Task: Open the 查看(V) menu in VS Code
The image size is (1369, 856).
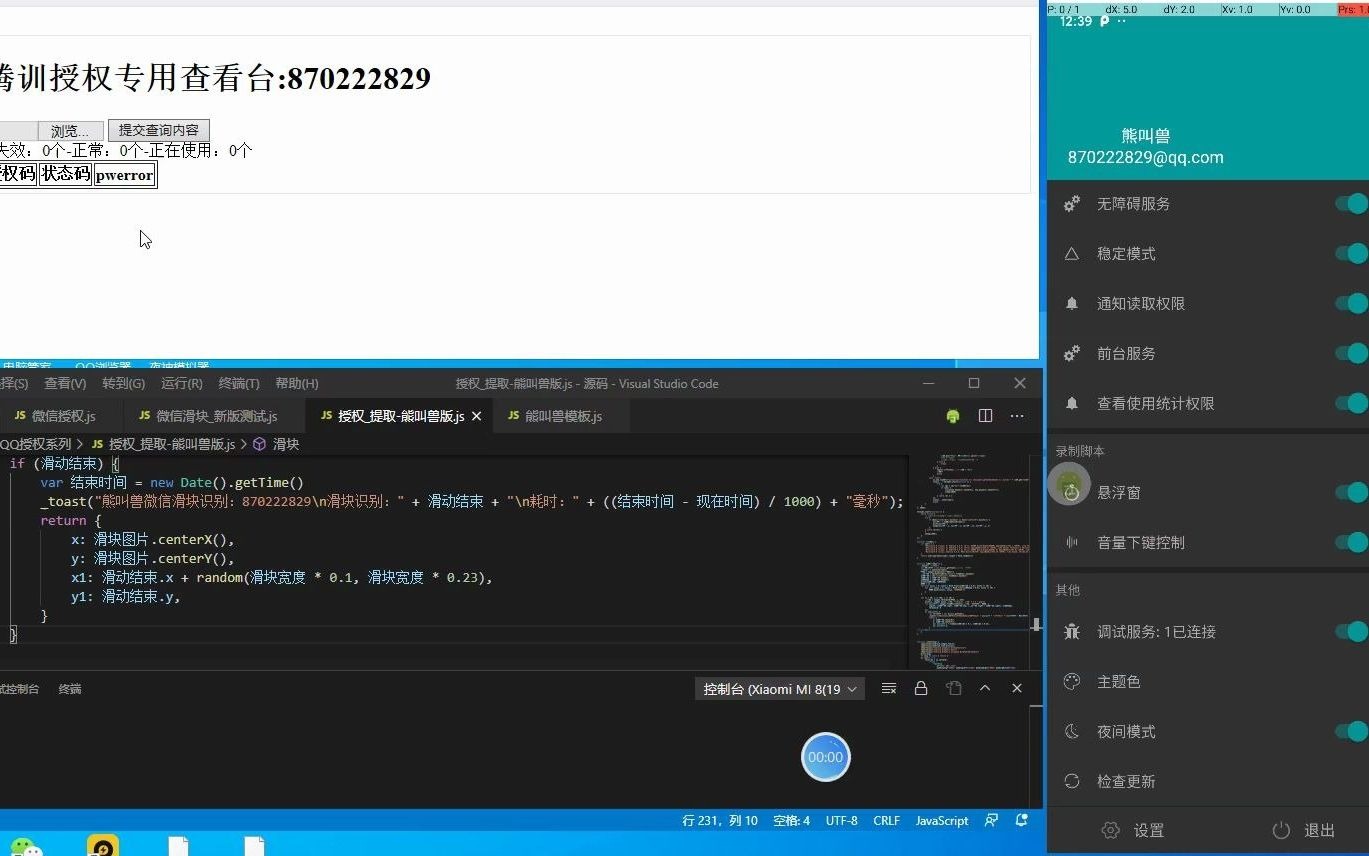Action: [x=65, y=384]
